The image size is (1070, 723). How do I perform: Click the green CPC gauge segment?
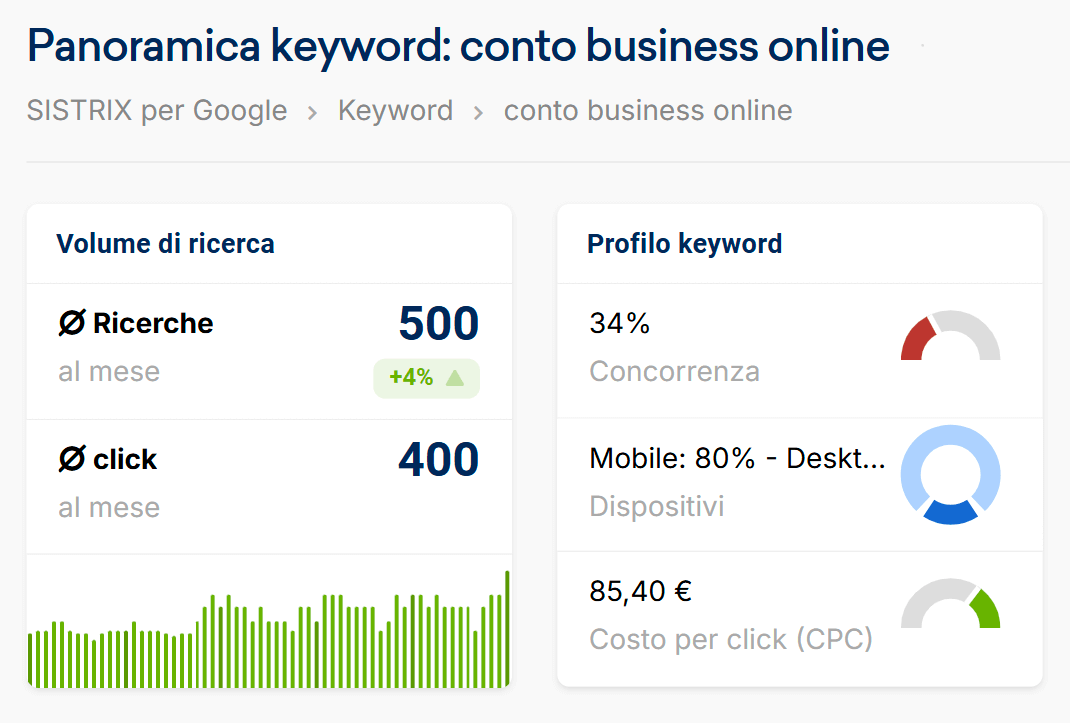[x=984, y=608]
